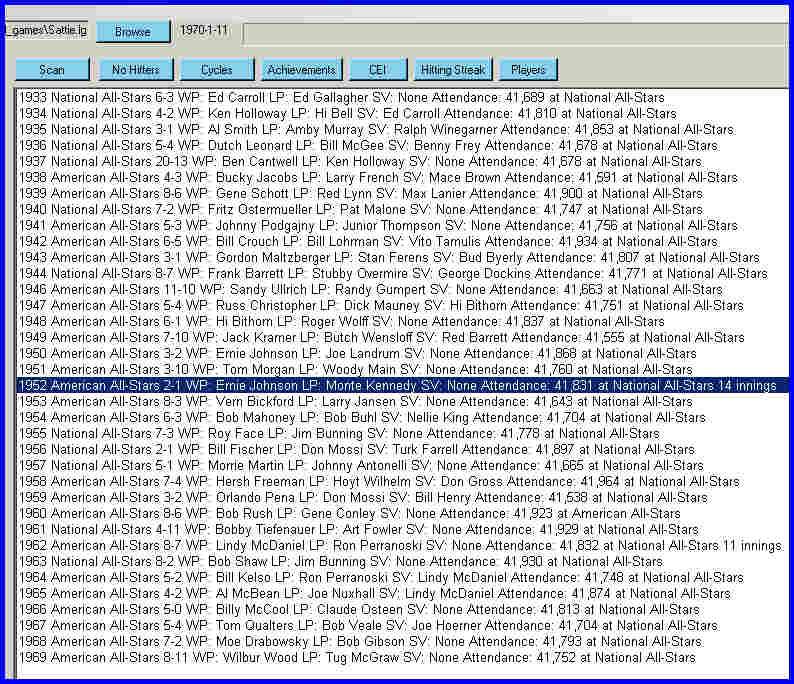Screen dimensions: 794x684
Task: Show the Cycles list
Action: click(x=216, y=70)
